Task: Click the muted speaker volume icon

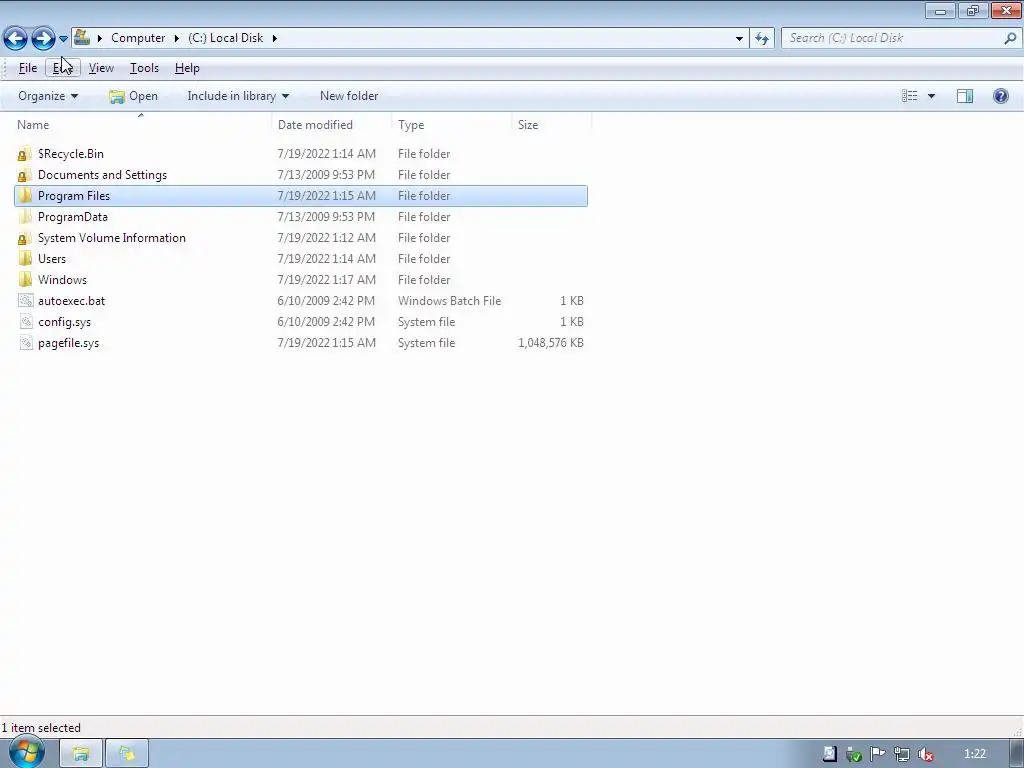Action: 925,754
